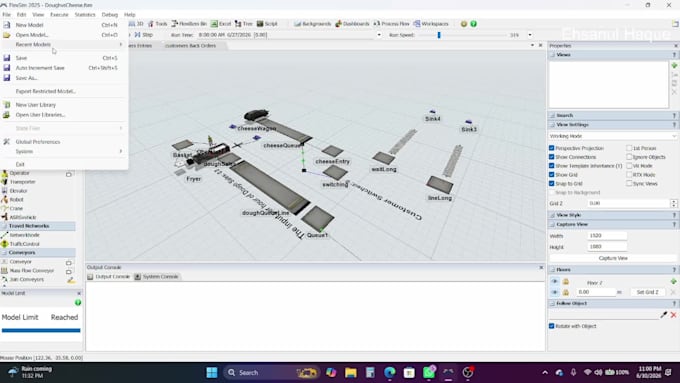Viewport: 680px width, 383px height.
Task: Toggle Show Template Inheritance checkbox
Action: (x=552, y=166)
